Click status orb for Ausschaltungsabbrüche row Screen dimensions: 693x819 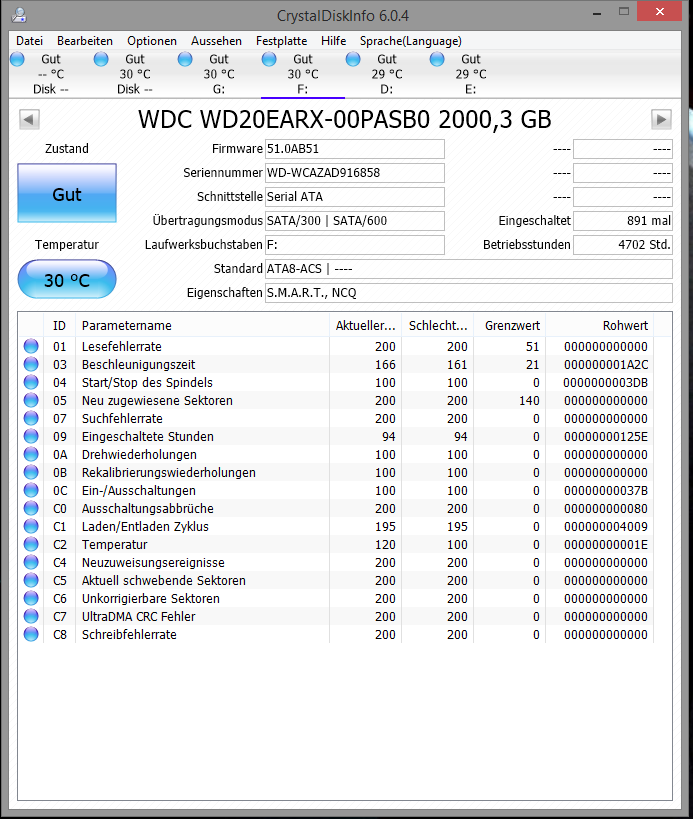coord(31,508)
